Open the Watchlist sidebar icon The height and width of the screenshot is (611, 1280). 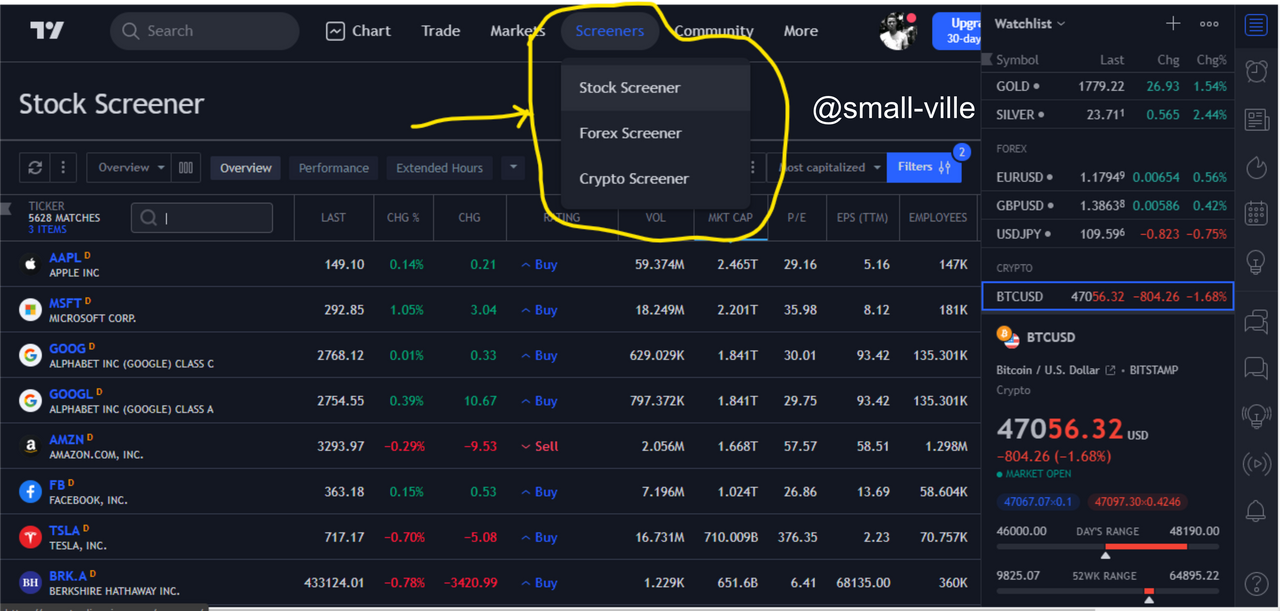coord(1256,26)
